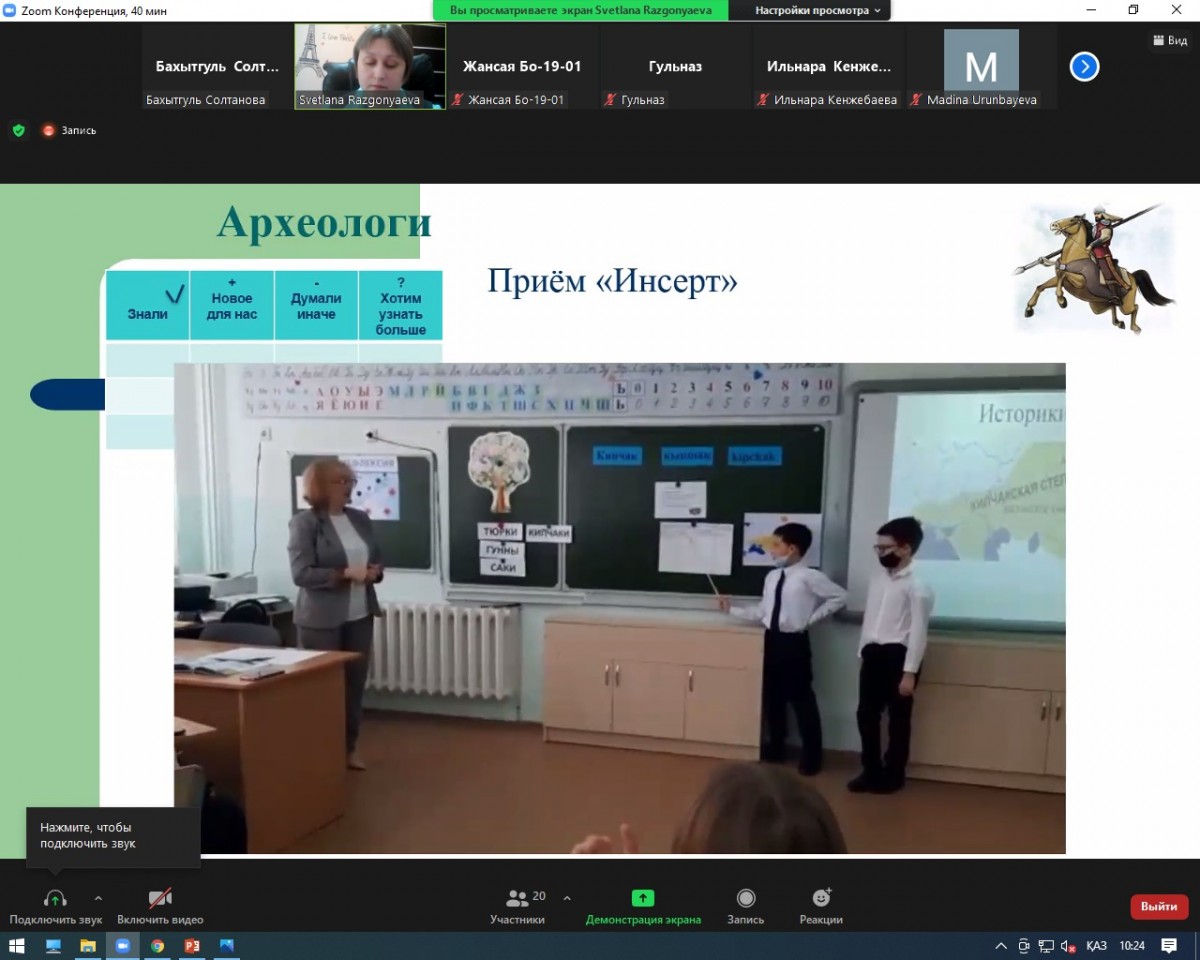Click the green encryption shield icon

coord(18,130)
